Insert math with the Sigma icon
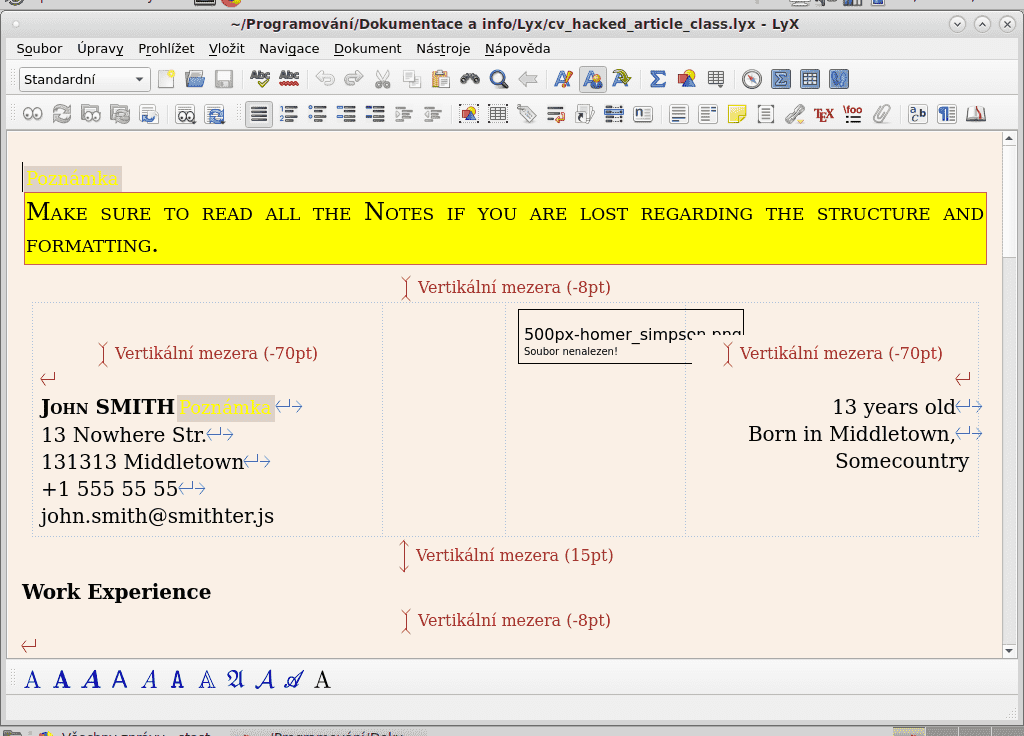This screenshot has width=1024, height=736. click(x=658, y=79)
